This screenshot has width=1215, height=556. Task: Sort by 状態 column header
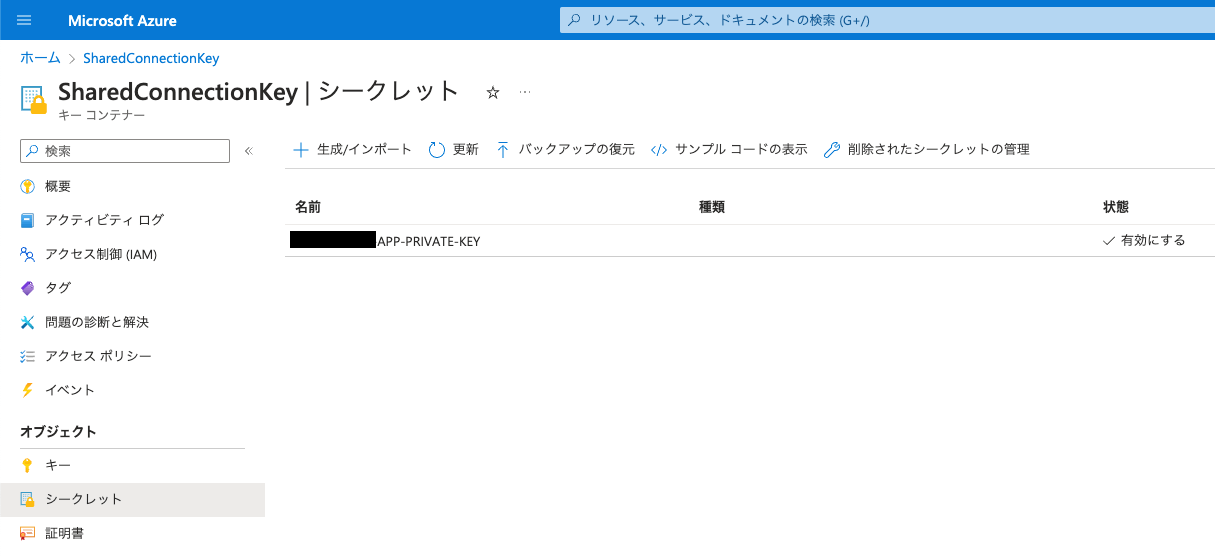click(1116, 207)
